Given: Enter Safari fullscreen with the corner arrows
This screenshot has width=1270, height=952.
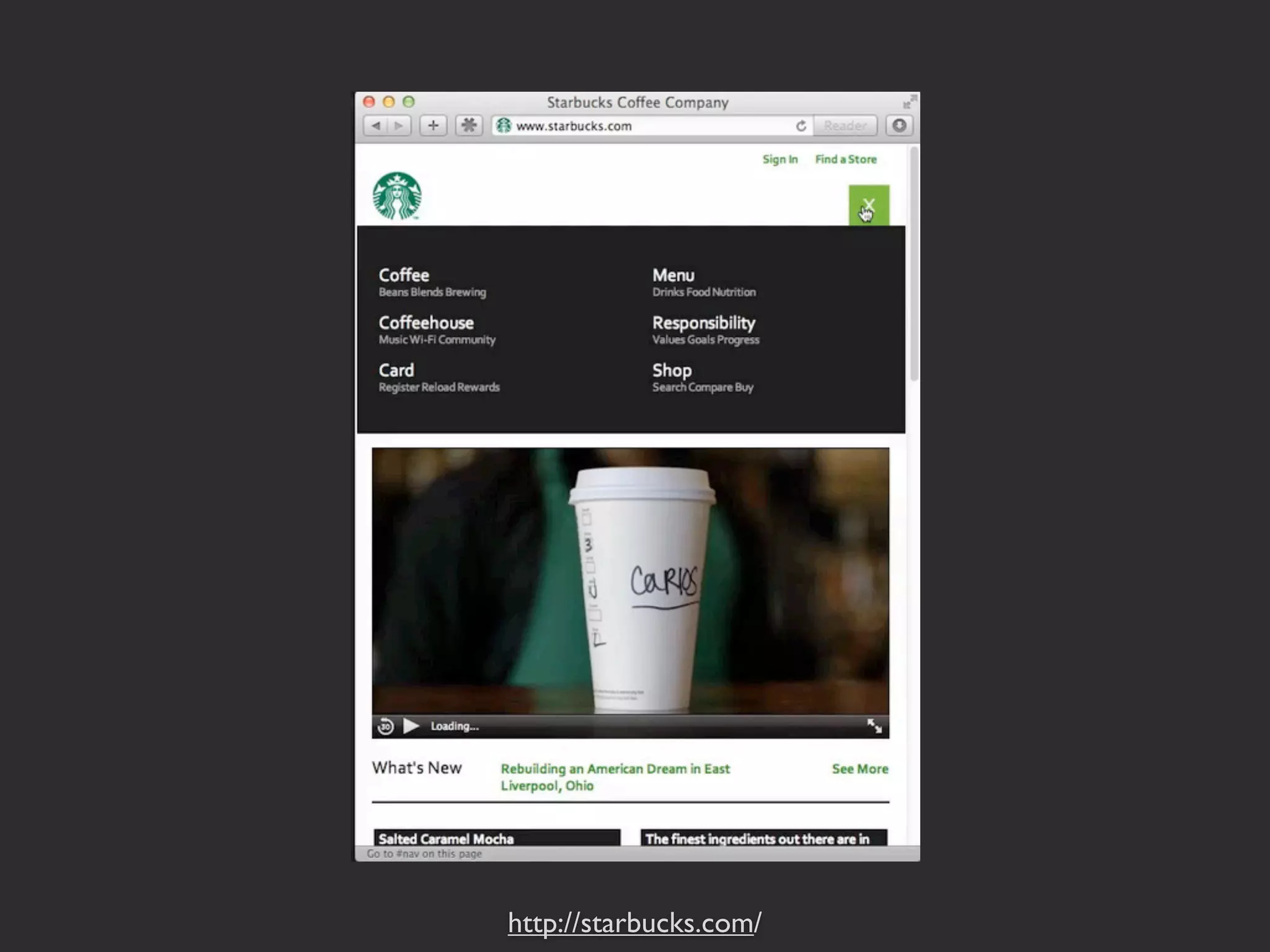Looking at the screenshot, I should point(910,102).
